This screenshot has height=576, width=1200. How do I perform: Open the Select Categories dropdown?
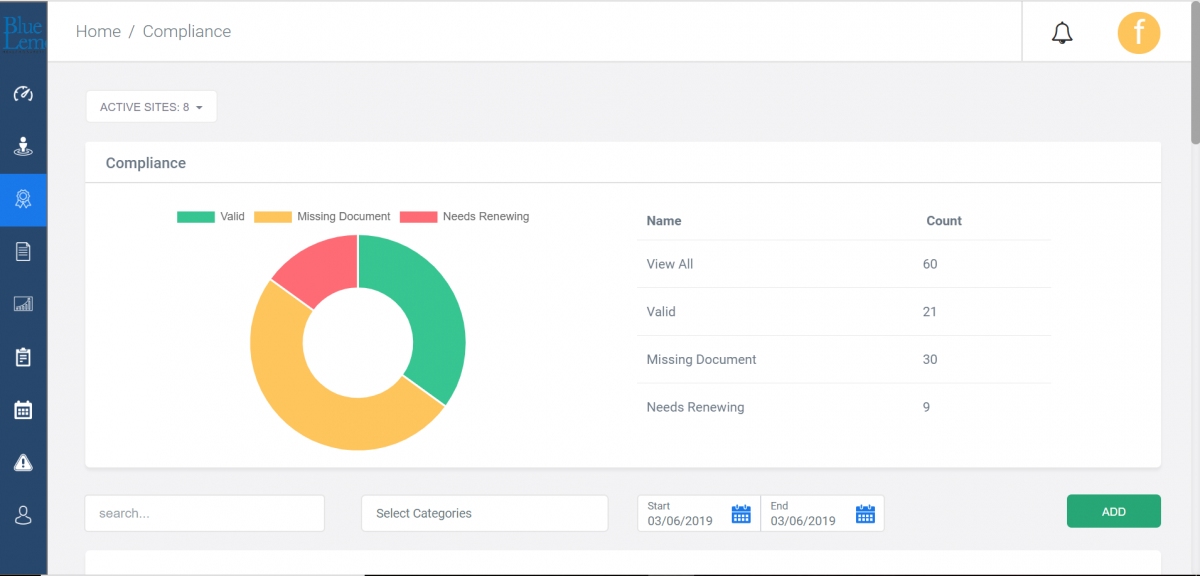[x=484, y=513]
